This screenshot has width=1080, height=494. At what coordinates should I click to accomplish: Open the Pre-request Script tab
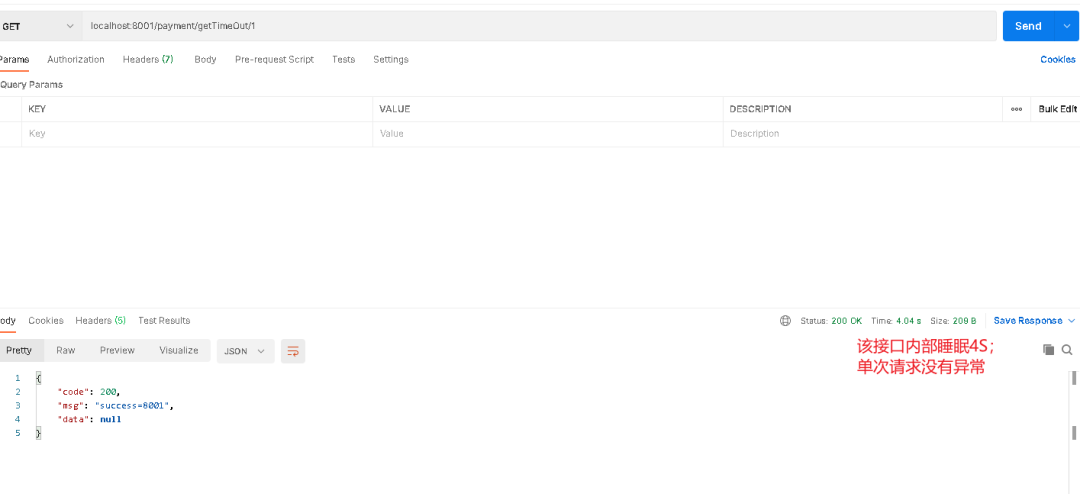274,59
